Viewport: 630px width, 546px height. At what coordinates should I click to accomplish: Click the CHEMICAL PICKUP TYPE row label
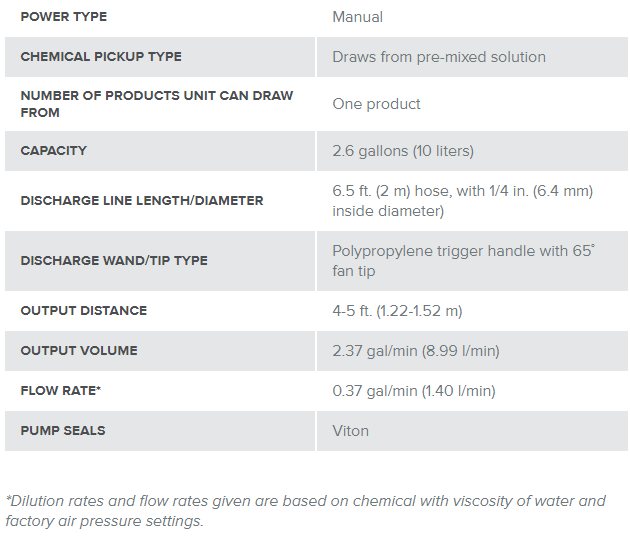pyautogui.click(x=101, y=57)
